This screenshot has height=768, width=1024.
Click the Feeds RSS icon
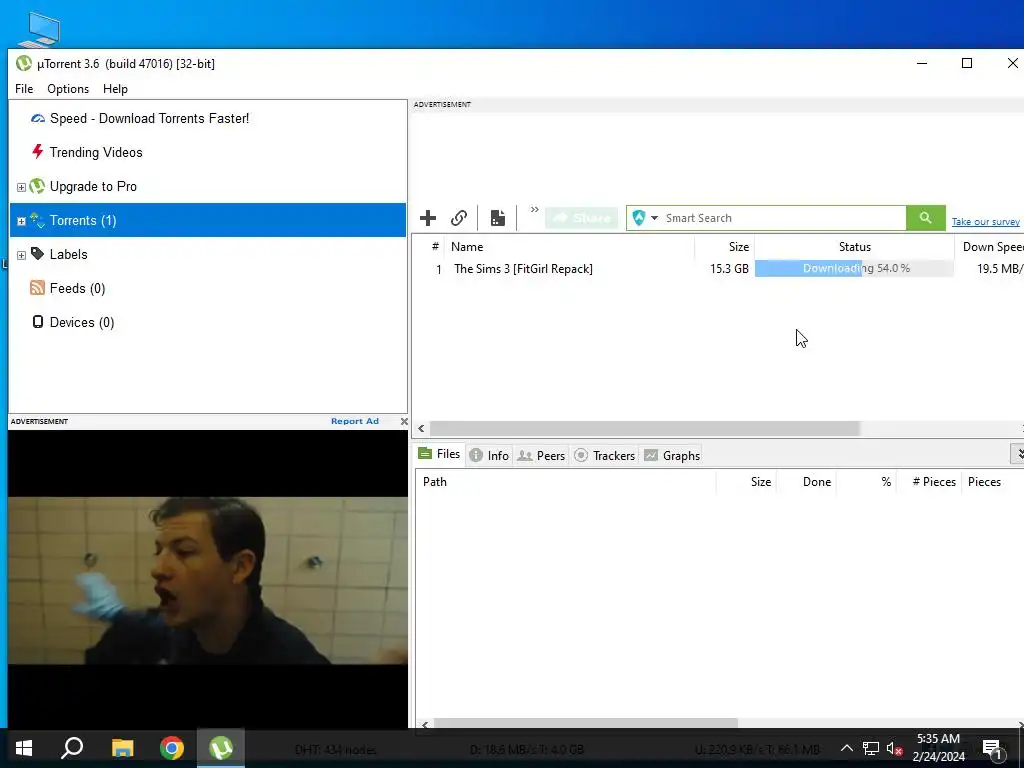[37, 288]
